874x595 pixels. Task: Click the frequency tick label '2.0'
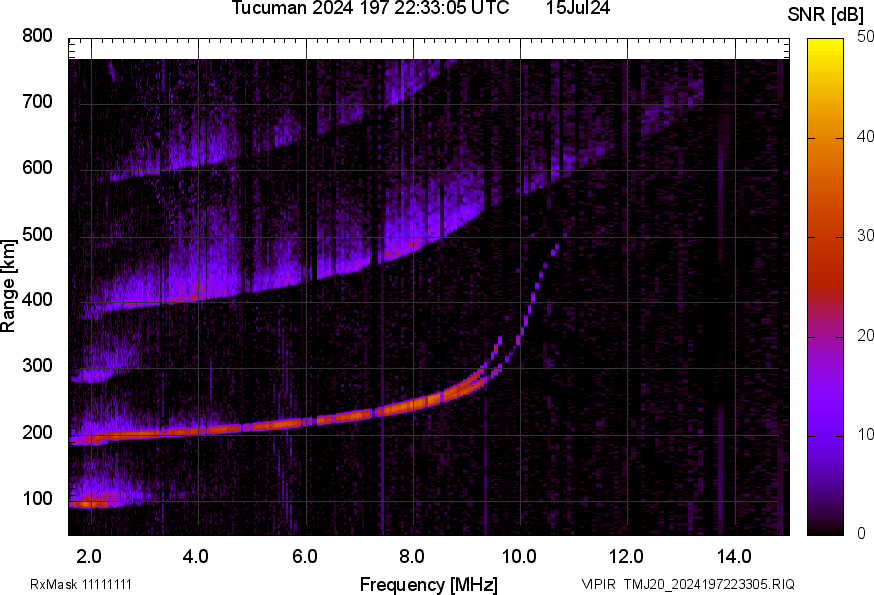(89, 557)
